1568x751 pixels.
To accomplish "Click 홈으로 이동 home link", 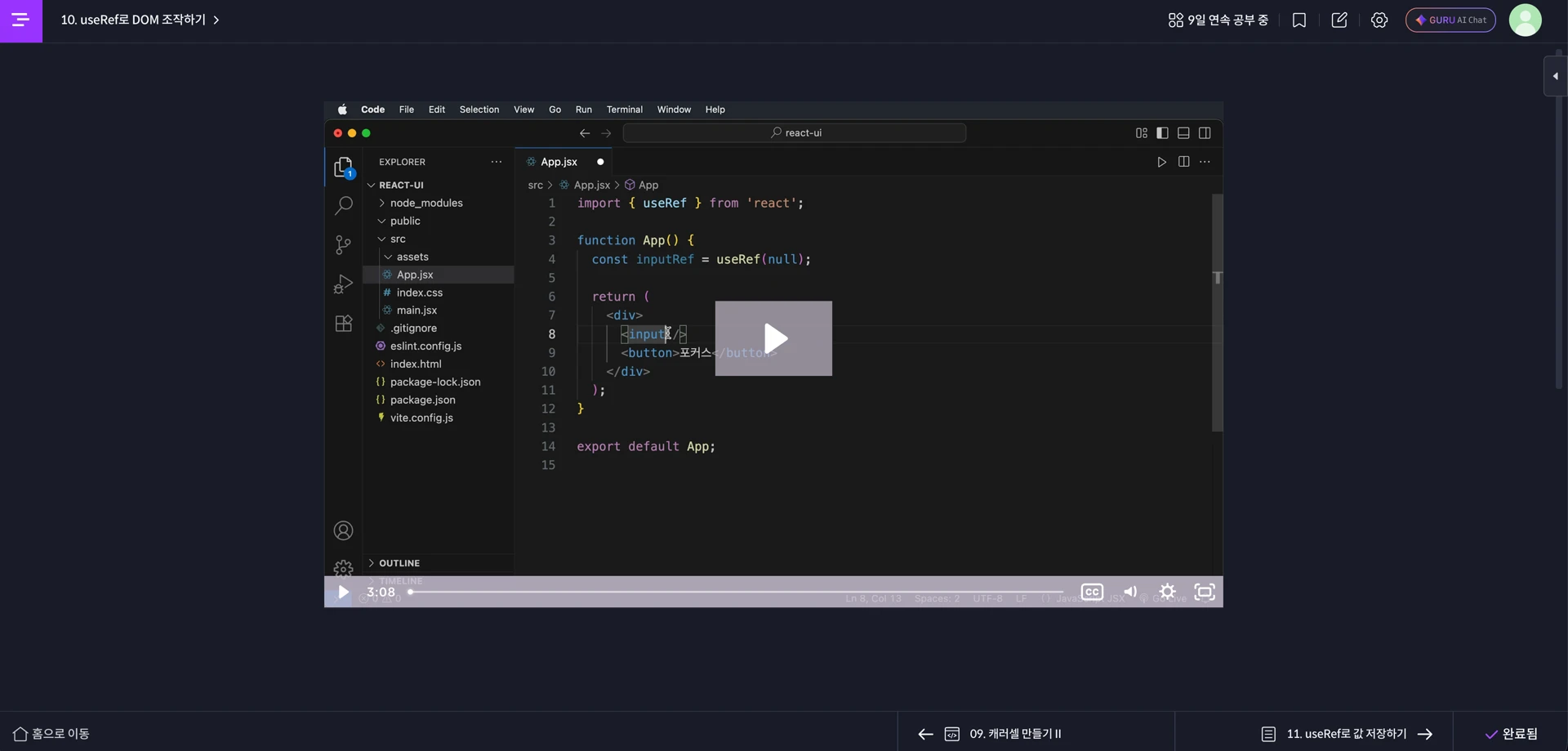I will [x=51, y=735].
